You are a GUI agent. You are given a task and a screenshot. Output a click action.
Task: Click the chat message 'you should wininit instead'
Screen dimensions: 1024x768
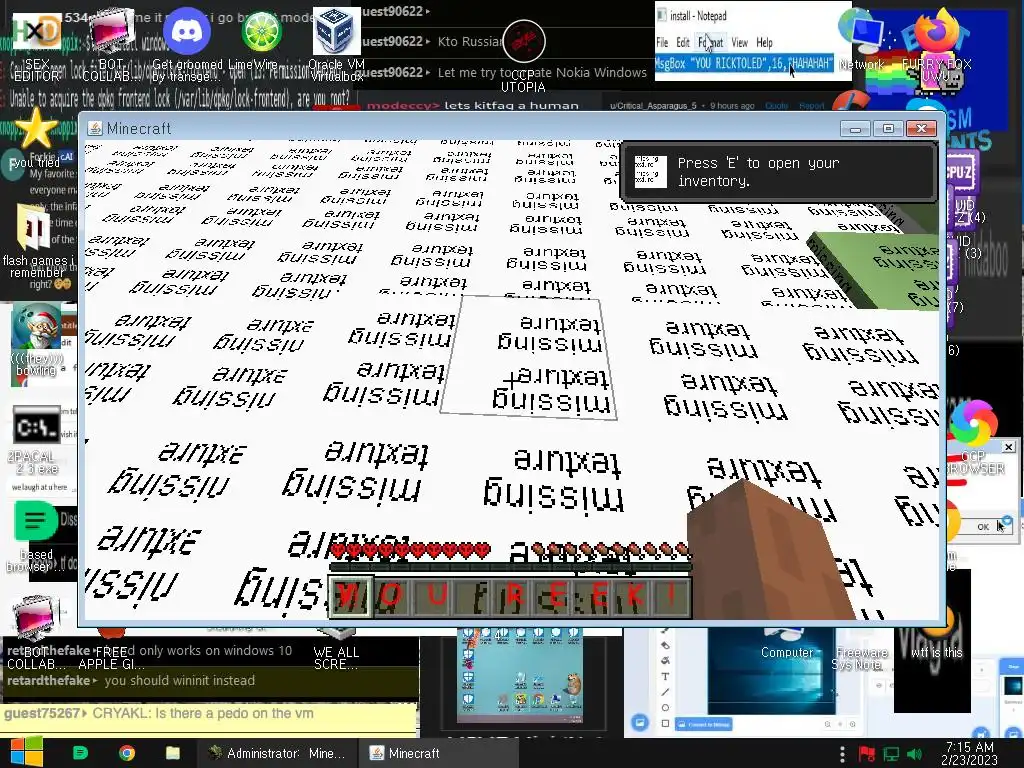180,680
